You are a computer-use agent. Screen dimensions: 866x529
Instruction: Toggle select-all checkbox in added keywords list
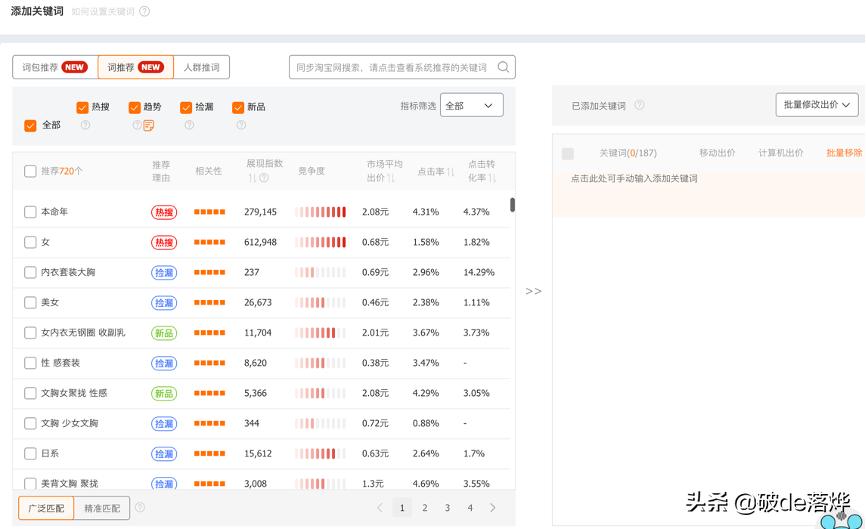pos(568,154)
